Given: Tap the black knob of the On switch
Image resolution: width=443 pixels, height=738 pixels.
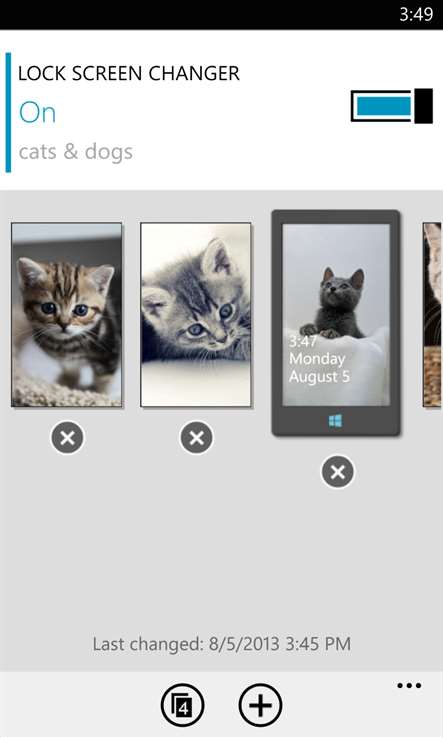Looking at the screenshot, I should (x=424, y=106).
